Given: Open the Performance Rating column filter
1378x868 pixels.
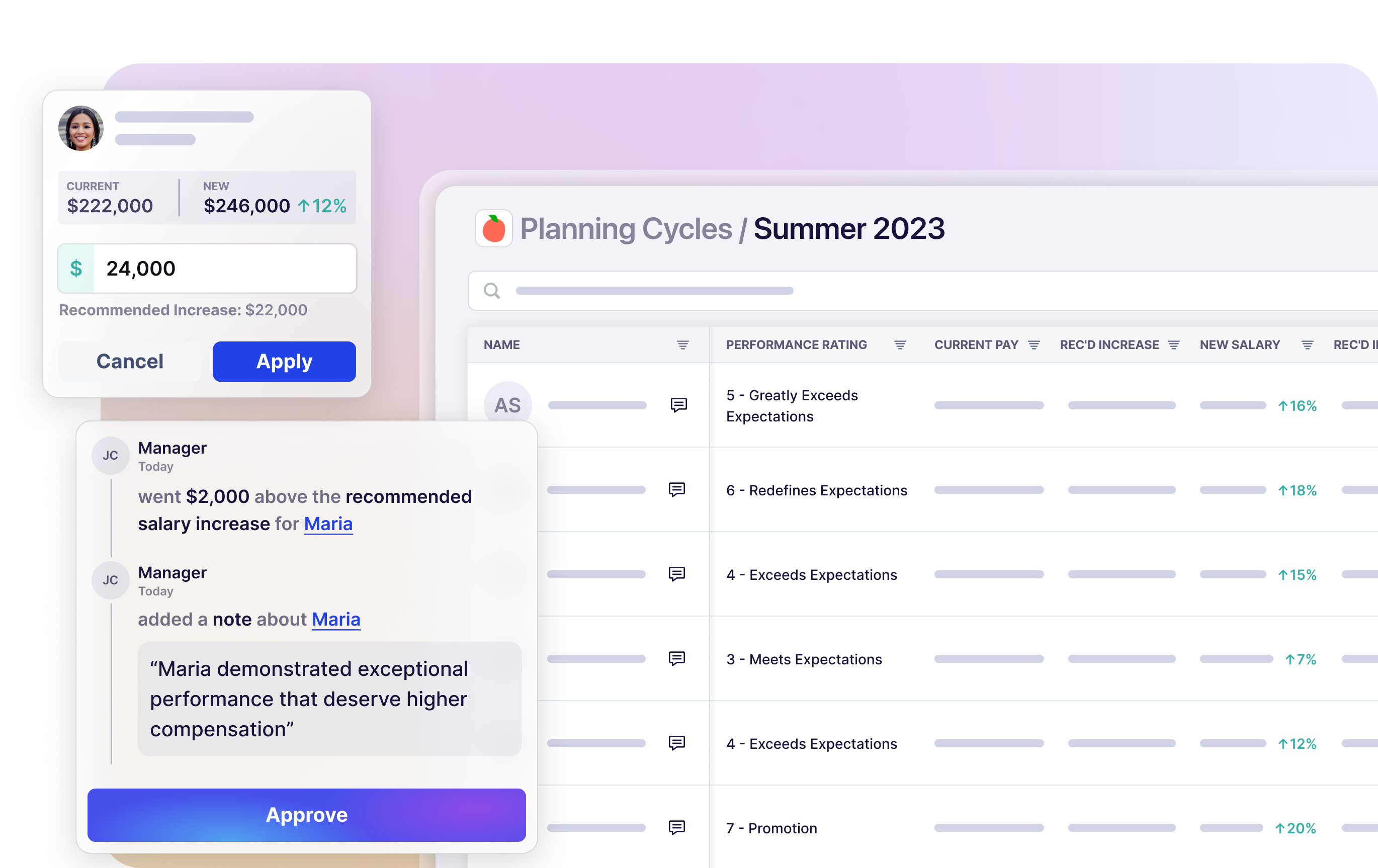Looking at the screenshot, I should coord(900,345).
